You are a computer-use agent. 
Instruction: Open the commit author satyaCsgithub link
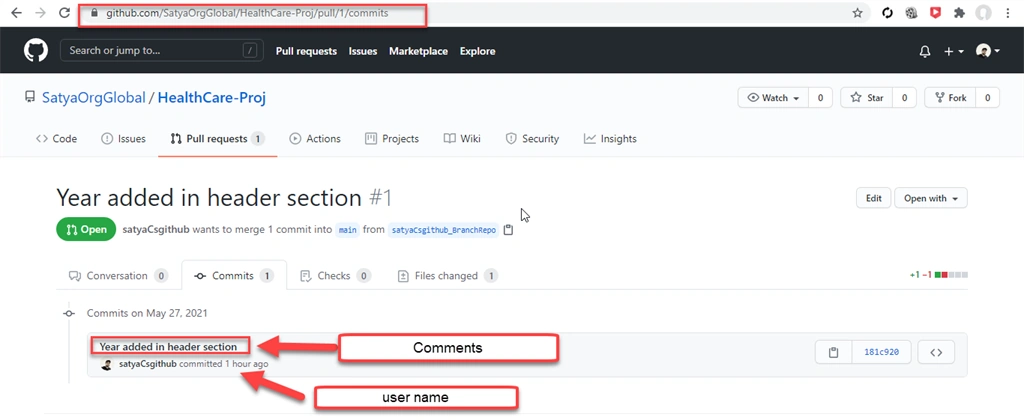tap(148, 364)
